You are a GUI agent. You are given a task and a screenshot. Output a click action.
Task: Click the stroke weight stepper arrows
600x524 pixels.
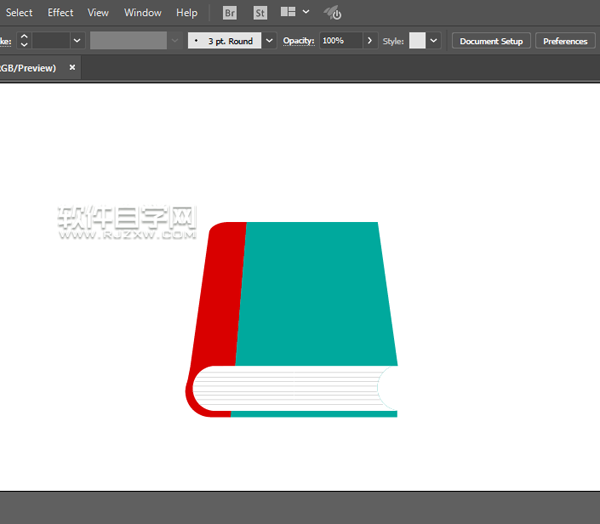pyautogui.click(x=24, y=41)
